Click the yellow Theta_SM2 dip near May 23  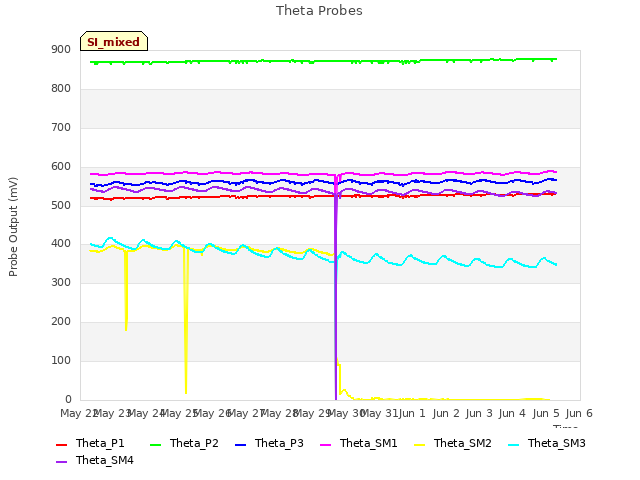(126, 291)
